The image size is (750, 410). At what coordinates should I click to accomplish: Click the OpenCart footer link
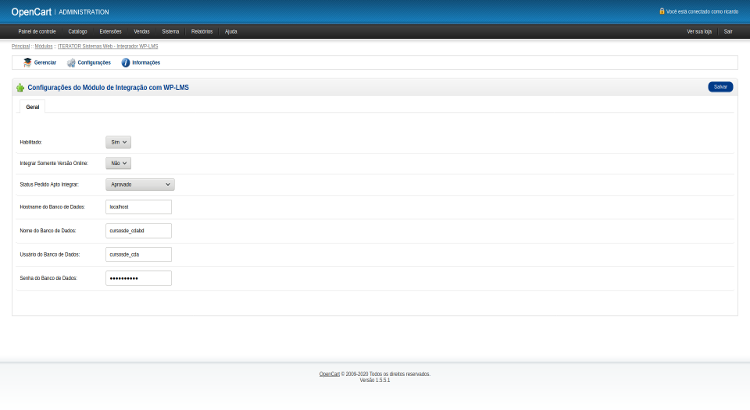pos(329,374)
